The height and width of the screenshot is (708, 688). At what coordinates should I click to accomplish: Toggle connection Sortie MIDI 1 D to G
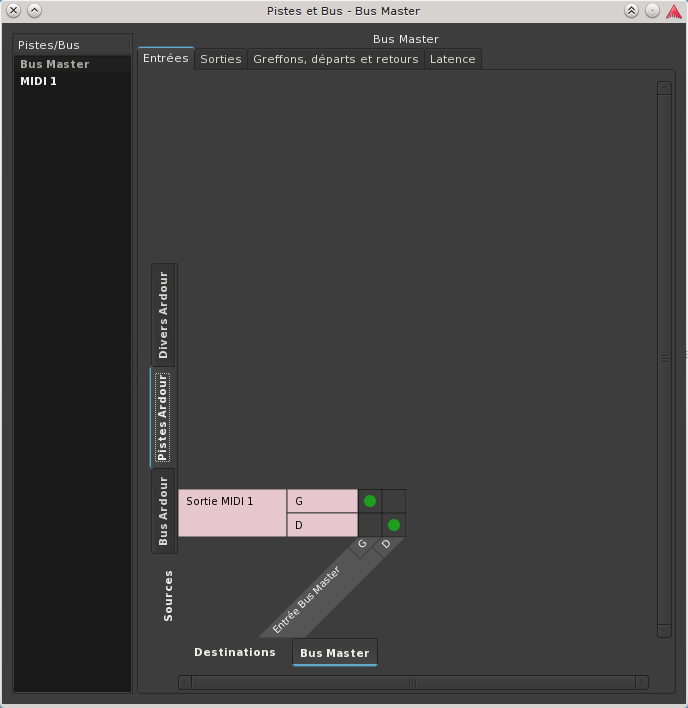coord(370,525)
